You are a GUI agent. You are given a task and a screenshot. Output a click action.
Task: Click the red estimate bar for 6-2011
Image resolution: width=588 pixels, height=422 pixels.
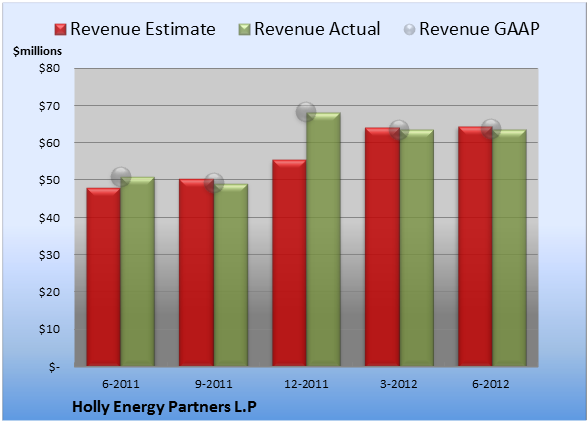coord(104,277)
